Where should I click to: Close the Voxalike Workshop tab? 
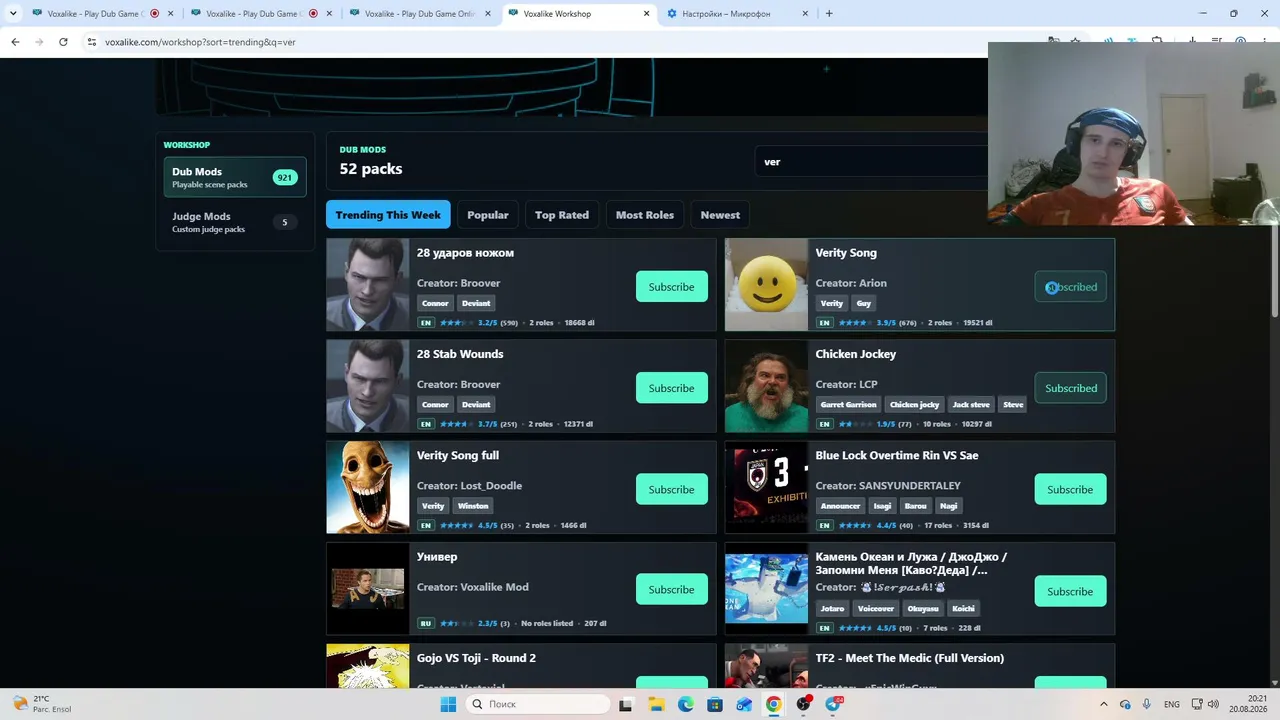647,14
